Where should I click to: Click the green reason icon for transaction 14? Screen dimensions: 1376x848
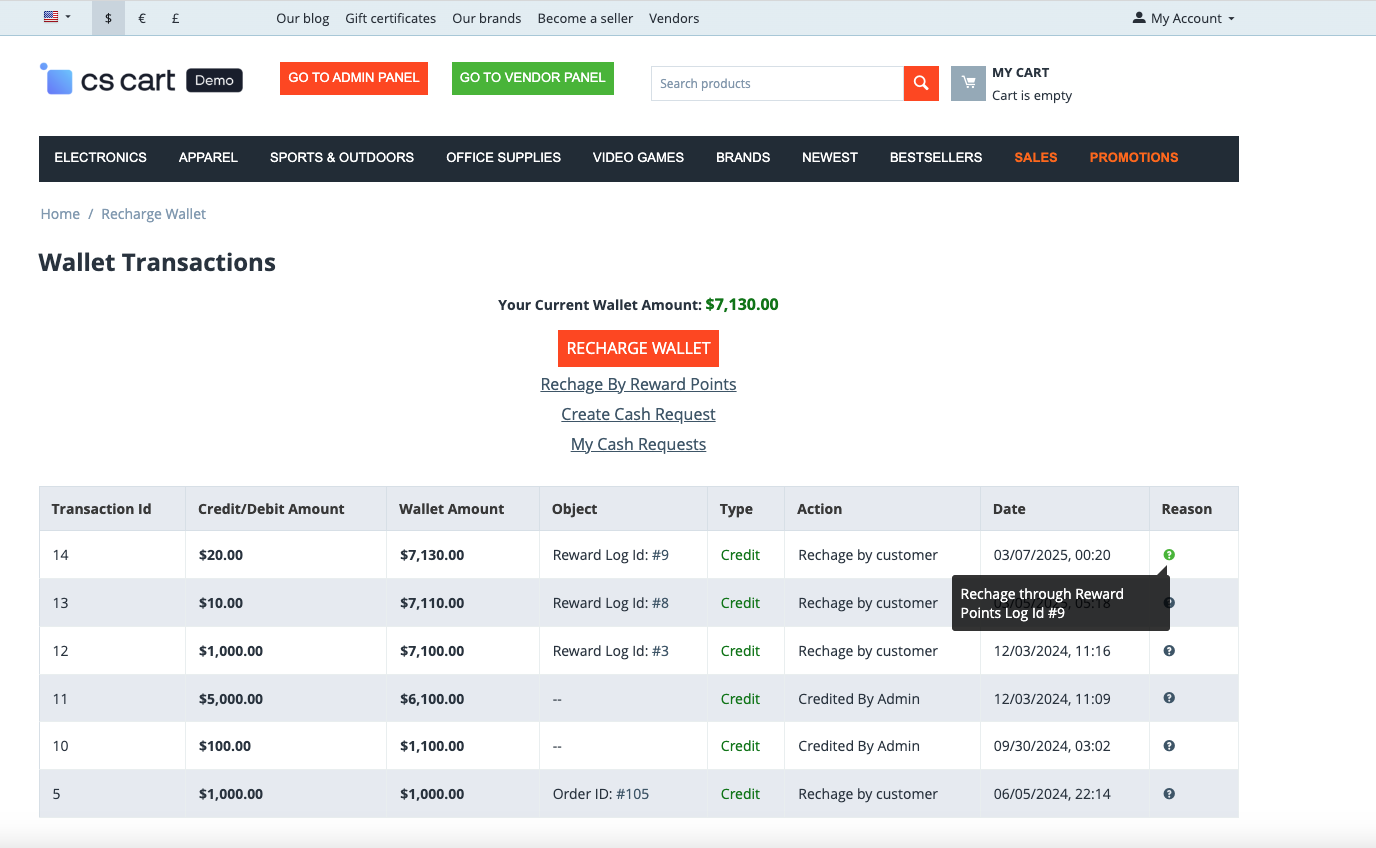(1169, 555)
